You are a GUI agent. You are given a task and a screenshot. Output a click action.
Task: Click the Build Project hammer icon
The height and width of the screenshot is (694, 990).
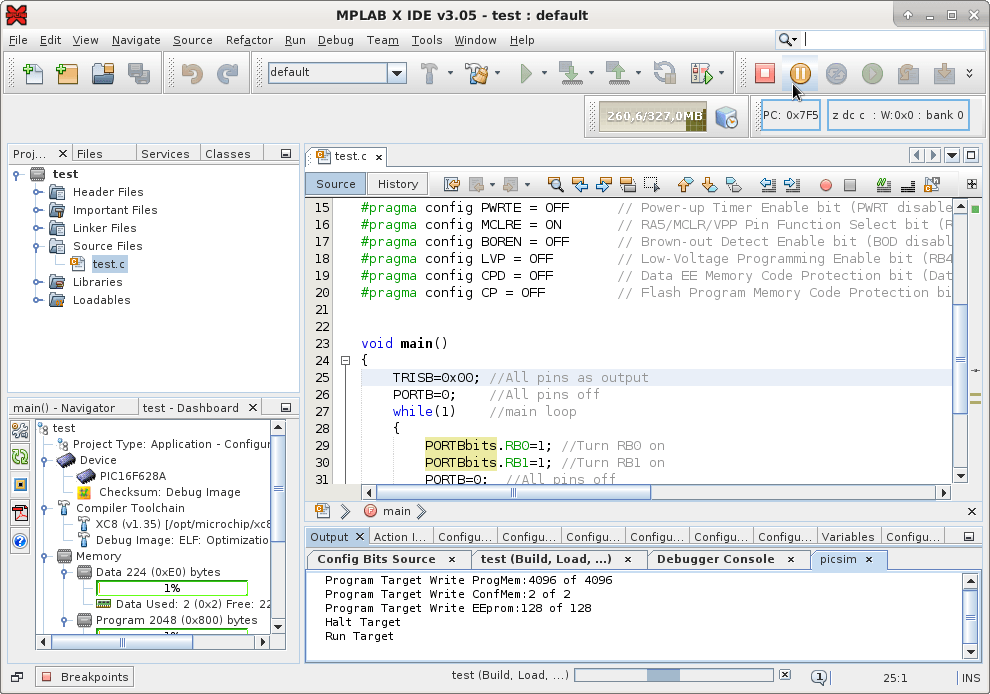(429, 73)
